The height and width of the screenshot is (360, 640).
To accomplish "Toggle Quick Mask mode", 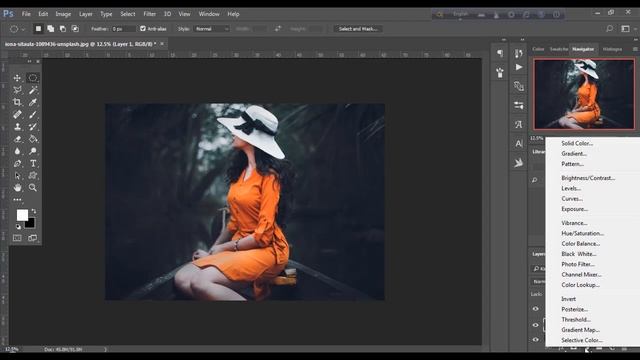I will pos(17,238).
